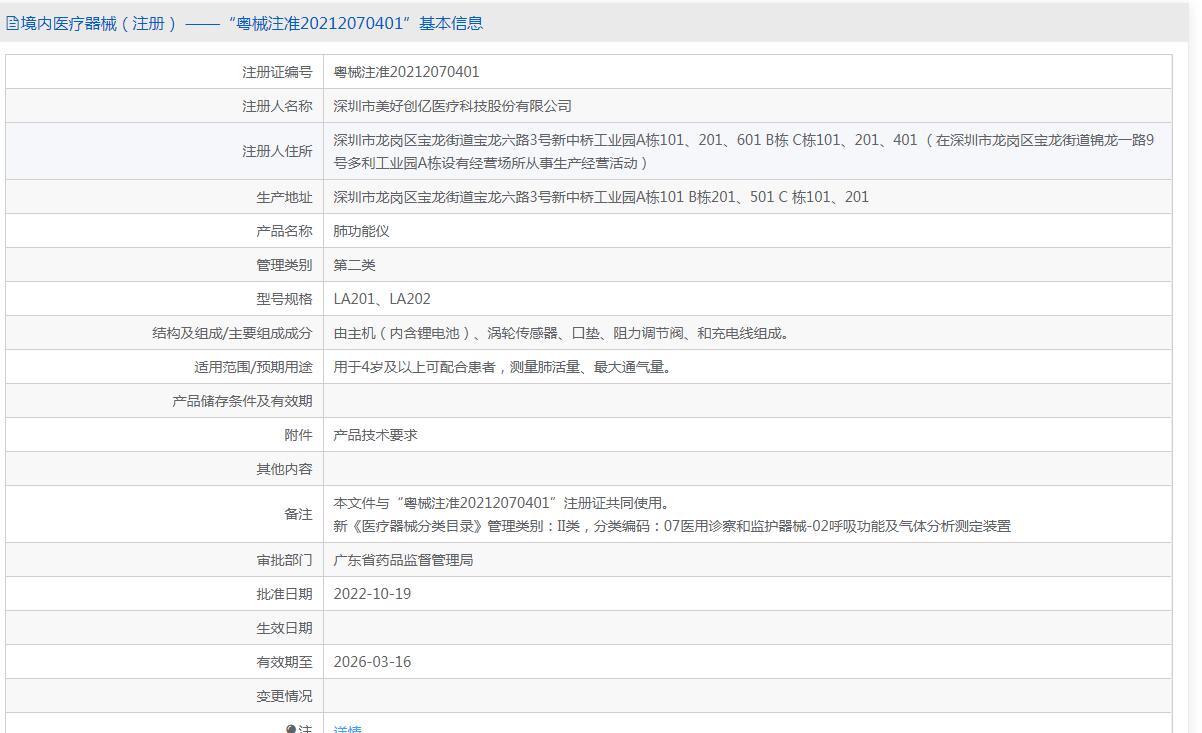Click the 生产地址 production address value

click(600, 197)
